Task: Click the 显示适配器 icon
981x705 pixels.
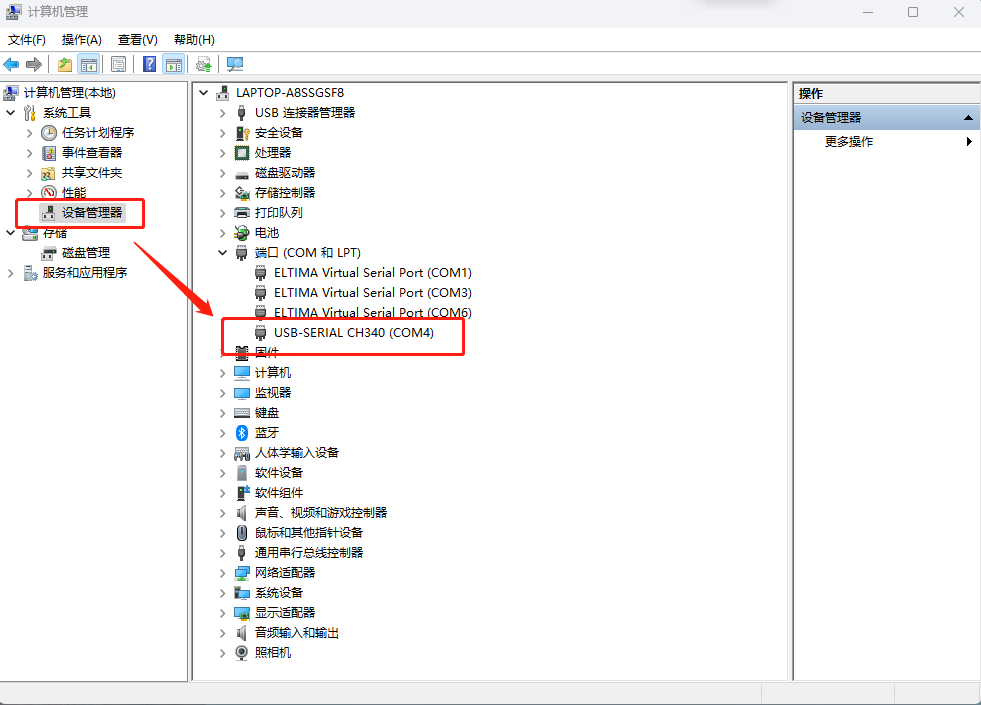Action: [x=241, y=613]
